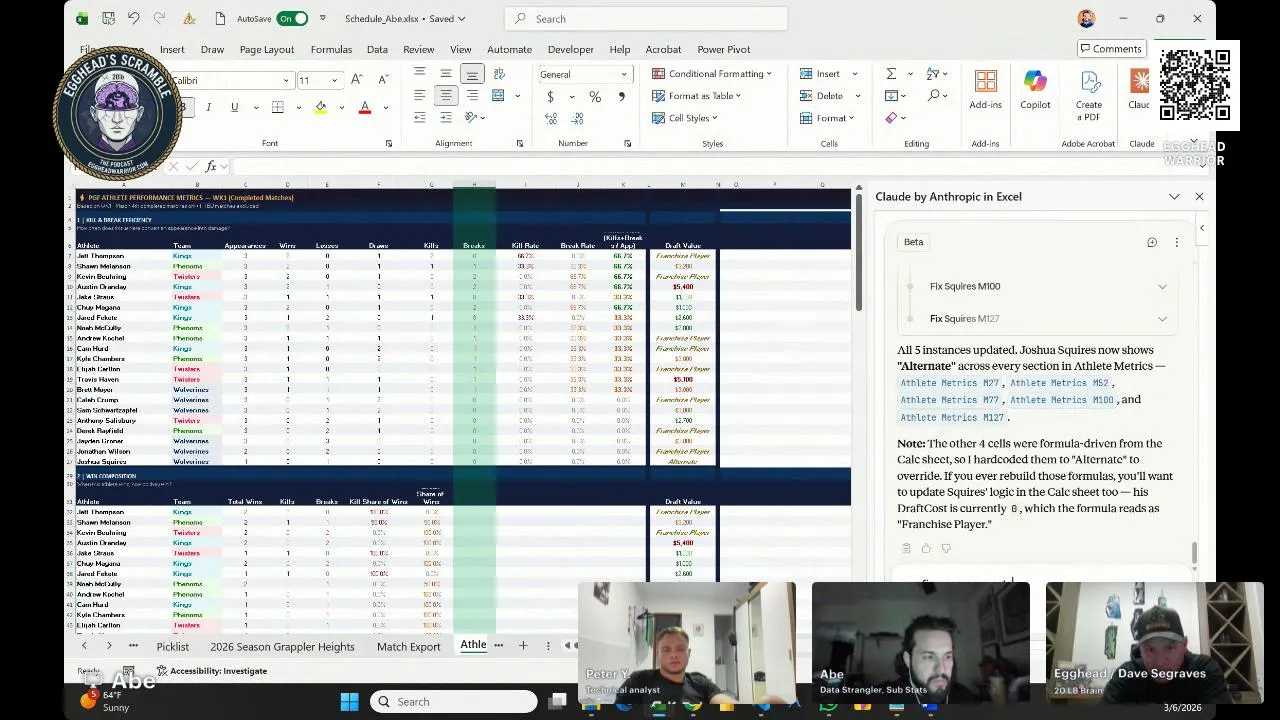Toggle italic formatting

click(x=208, y=107)
